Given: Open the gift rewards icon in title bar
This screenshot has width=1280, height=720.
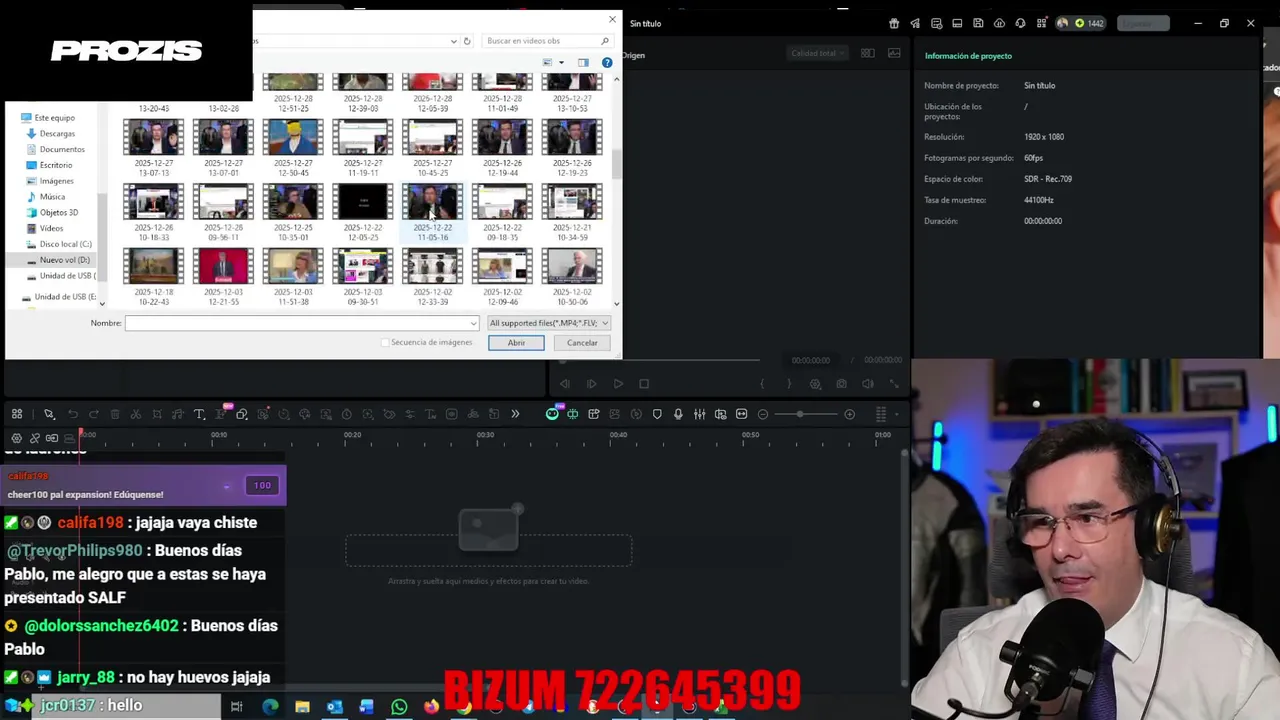Looking at the screenshot, I should [894, 23].
